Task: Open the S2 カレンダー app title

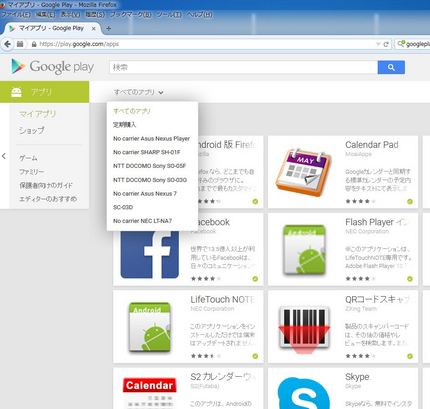Action: pyautogui.click(x=223, y=377)
